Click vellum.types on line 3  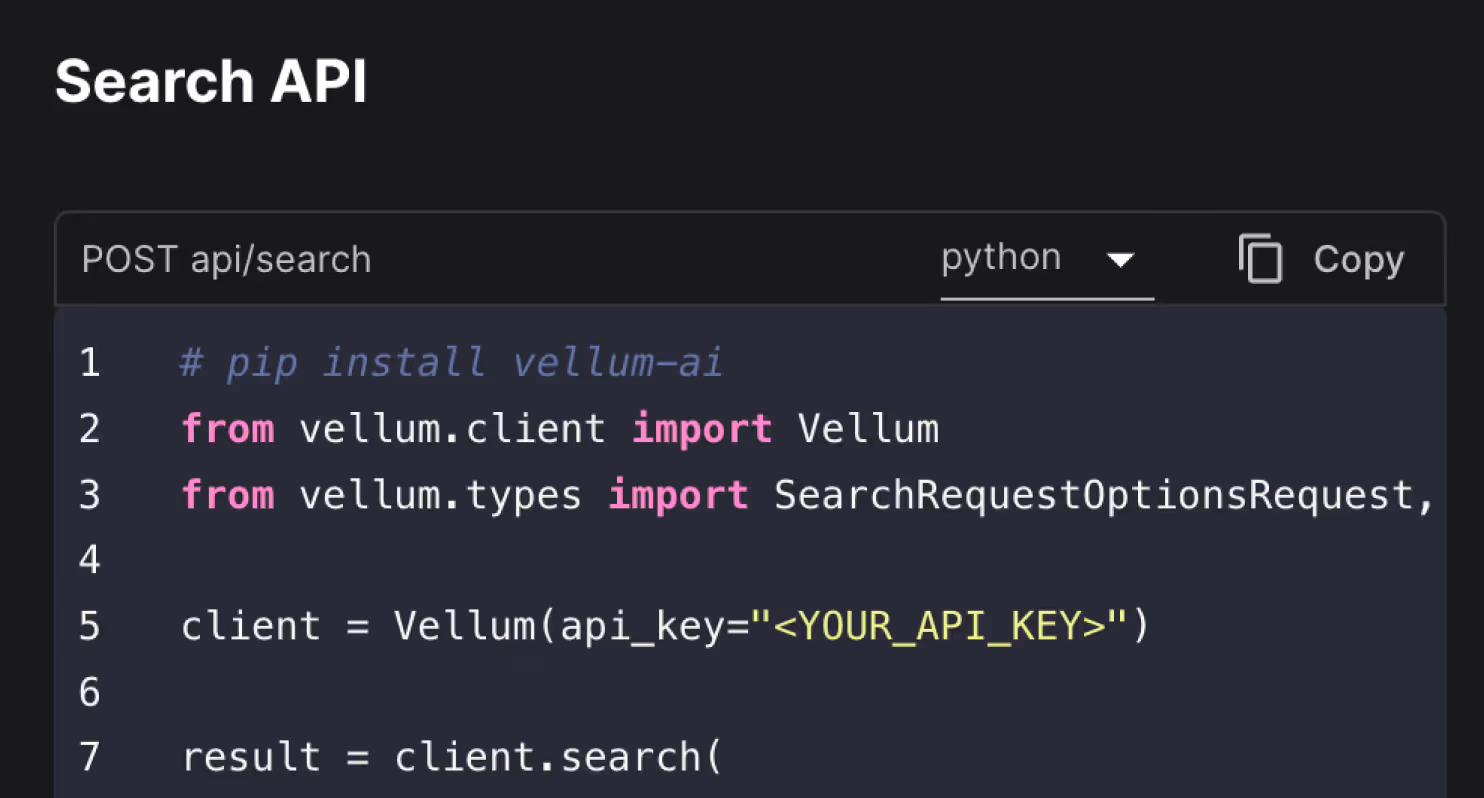pyautogui.click(x=440, y=495)
